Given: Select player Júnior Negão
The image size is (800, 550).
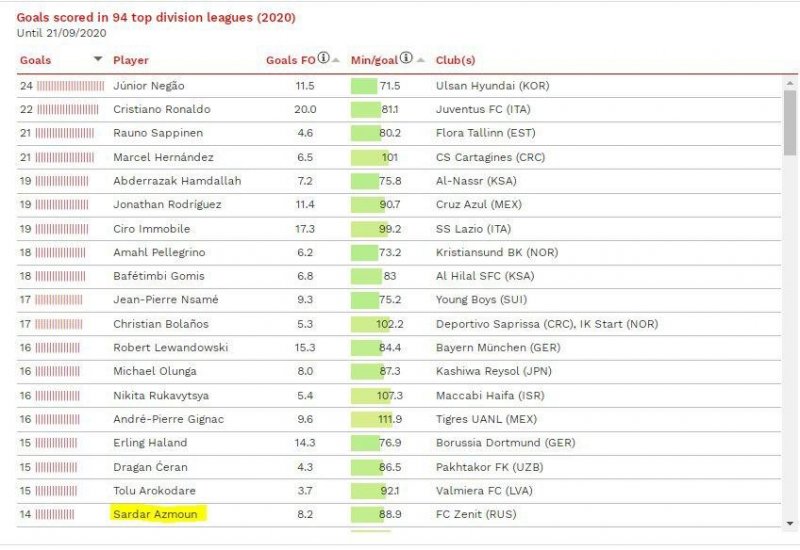Looking at the screenshot, I should coord(148,86).
